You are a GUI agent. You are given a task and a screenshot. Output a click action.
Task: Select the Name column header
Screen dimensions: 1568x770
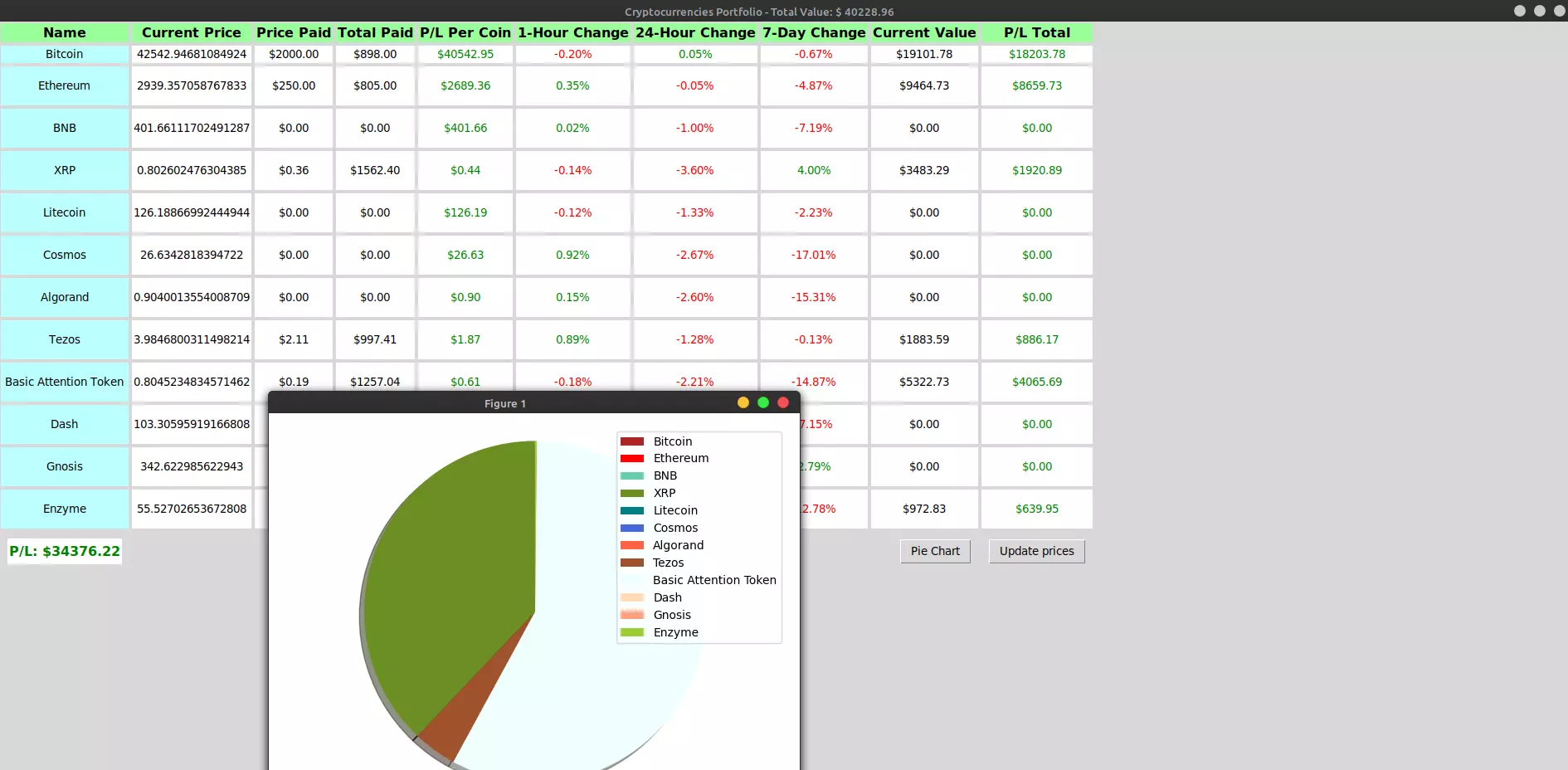point(65,32)
